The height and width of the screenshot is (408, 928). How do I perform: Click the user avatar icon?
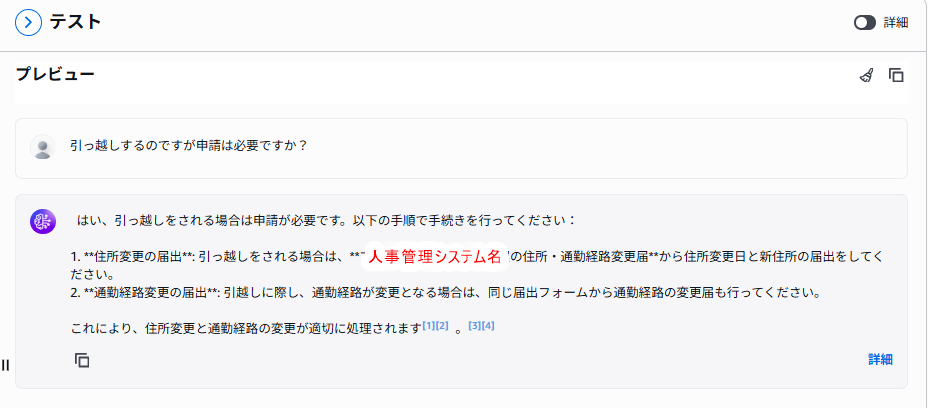tap(42, 147)
